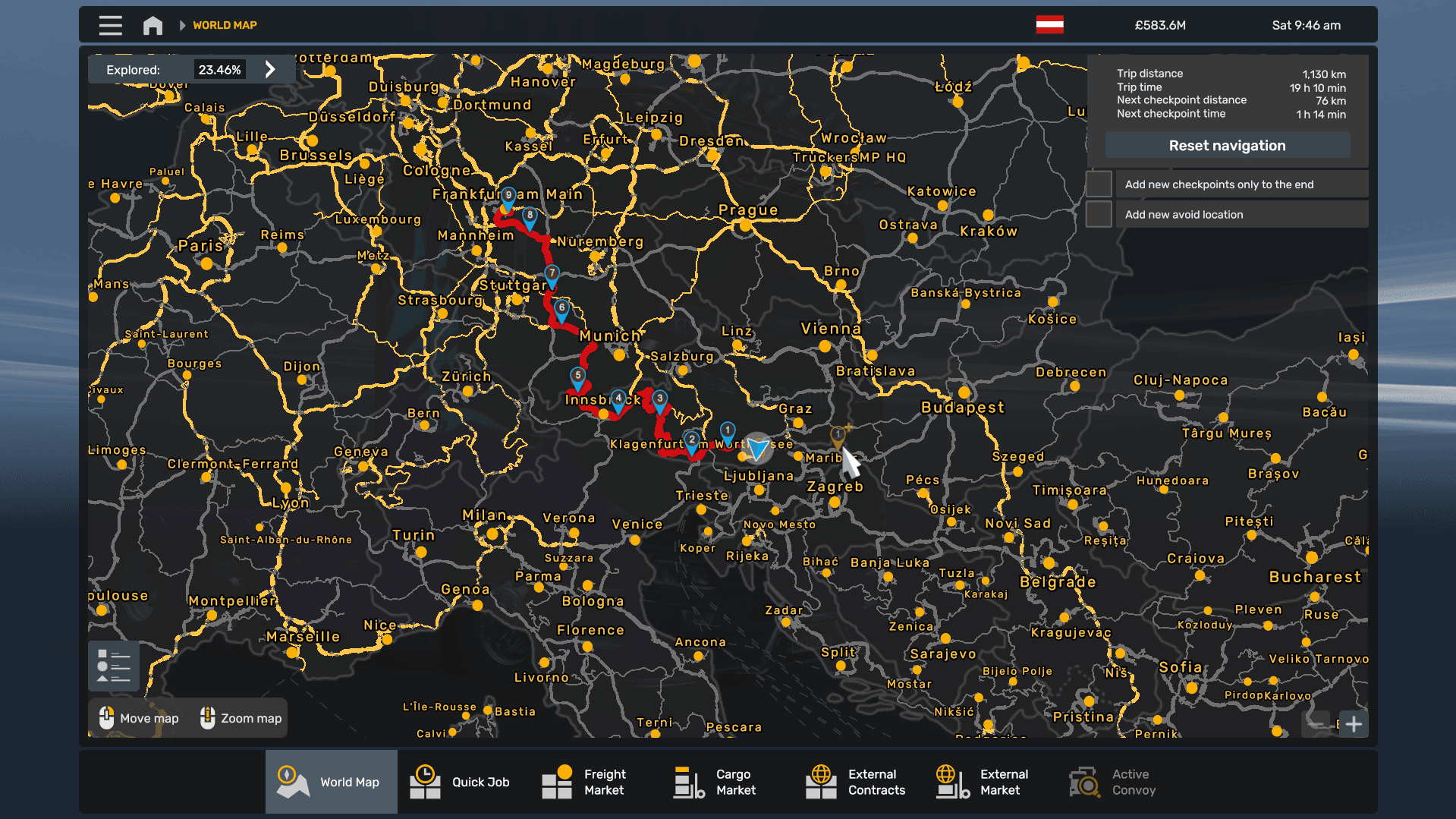Viewport: 1456px width, 819px height.
Task: Click the Zagreb city label
Action: click(835, 487)
